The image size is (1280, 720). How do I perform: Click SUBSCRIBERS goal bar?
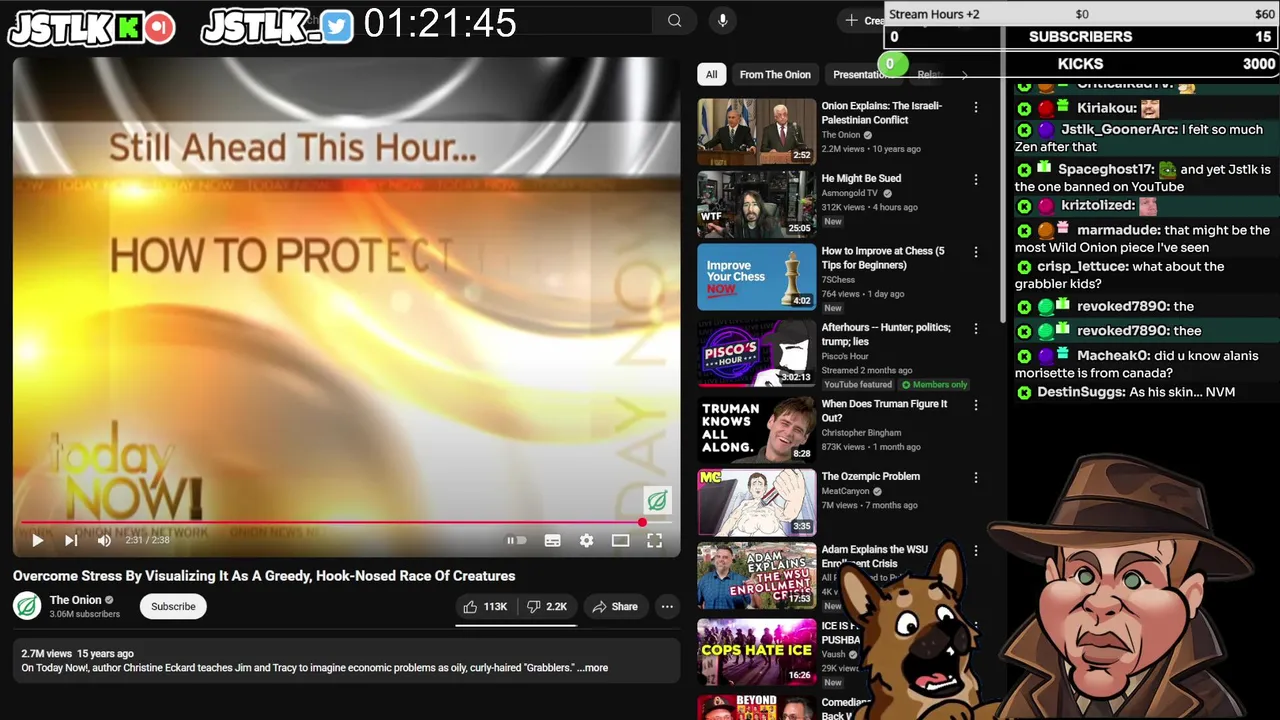pyautogui.click(x=1081, y=37)
